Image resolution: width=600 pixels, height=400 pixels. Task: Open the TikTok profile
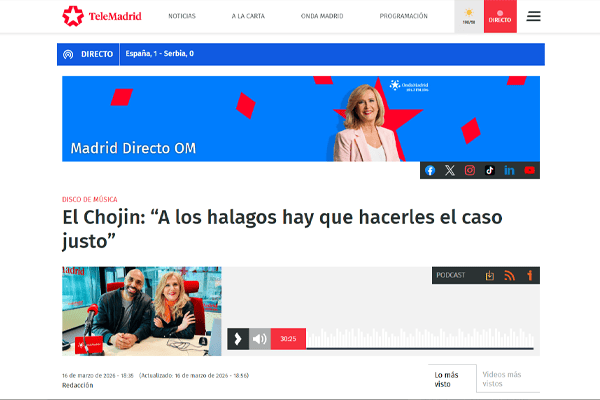(x=490, y=170)
